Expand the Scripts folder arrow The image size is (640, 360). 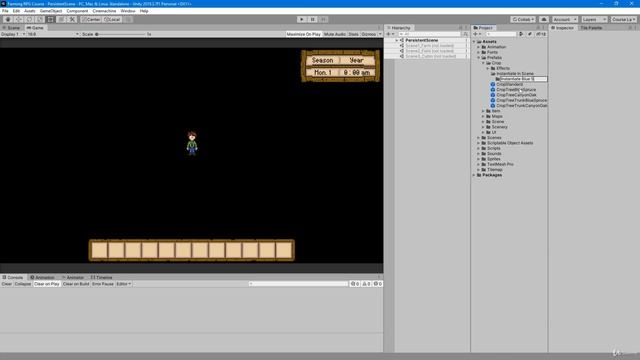[x=479, y=148]
